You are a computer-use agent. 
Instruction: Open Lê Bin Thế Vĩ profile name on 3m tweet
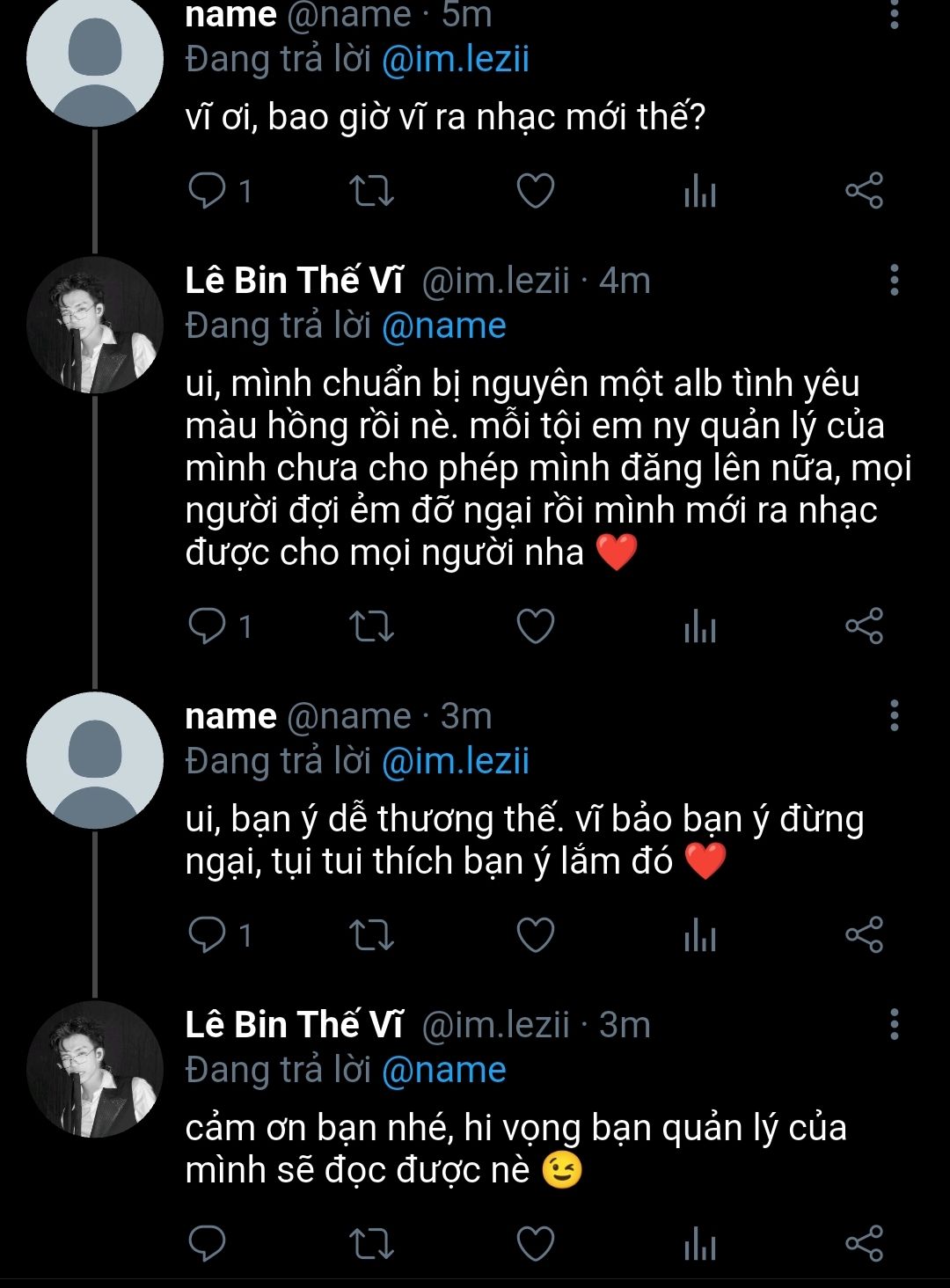[294, 1024]
